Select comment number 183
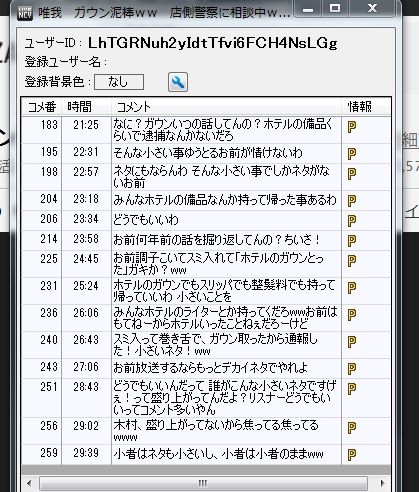 (x=49, y=125)
